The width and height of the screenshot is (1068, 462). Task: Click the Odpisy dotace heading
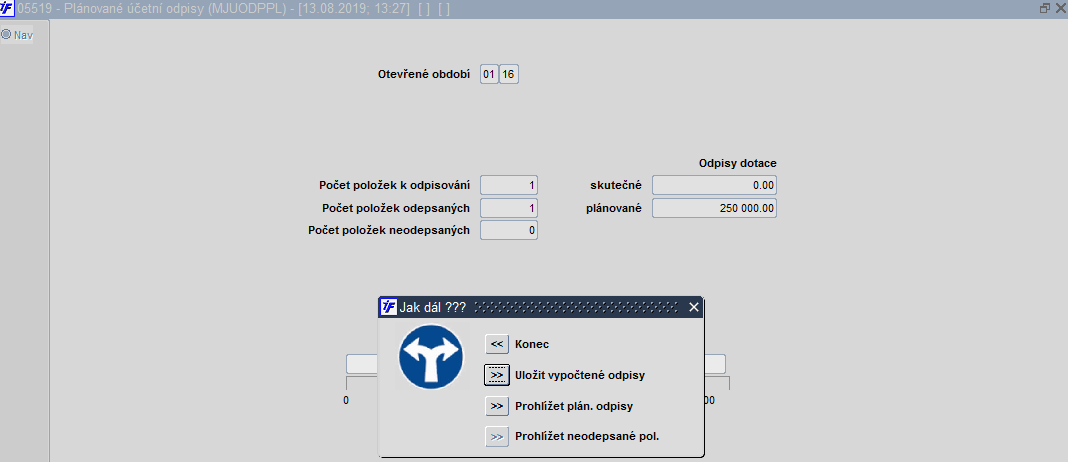[x=738, y=164]
